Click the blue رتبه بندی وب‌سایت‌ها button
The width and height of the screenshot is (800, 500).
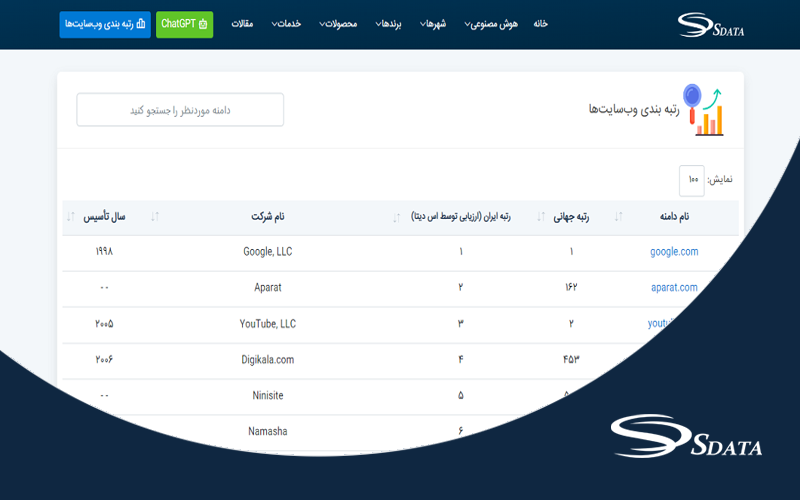pos(105,24)
